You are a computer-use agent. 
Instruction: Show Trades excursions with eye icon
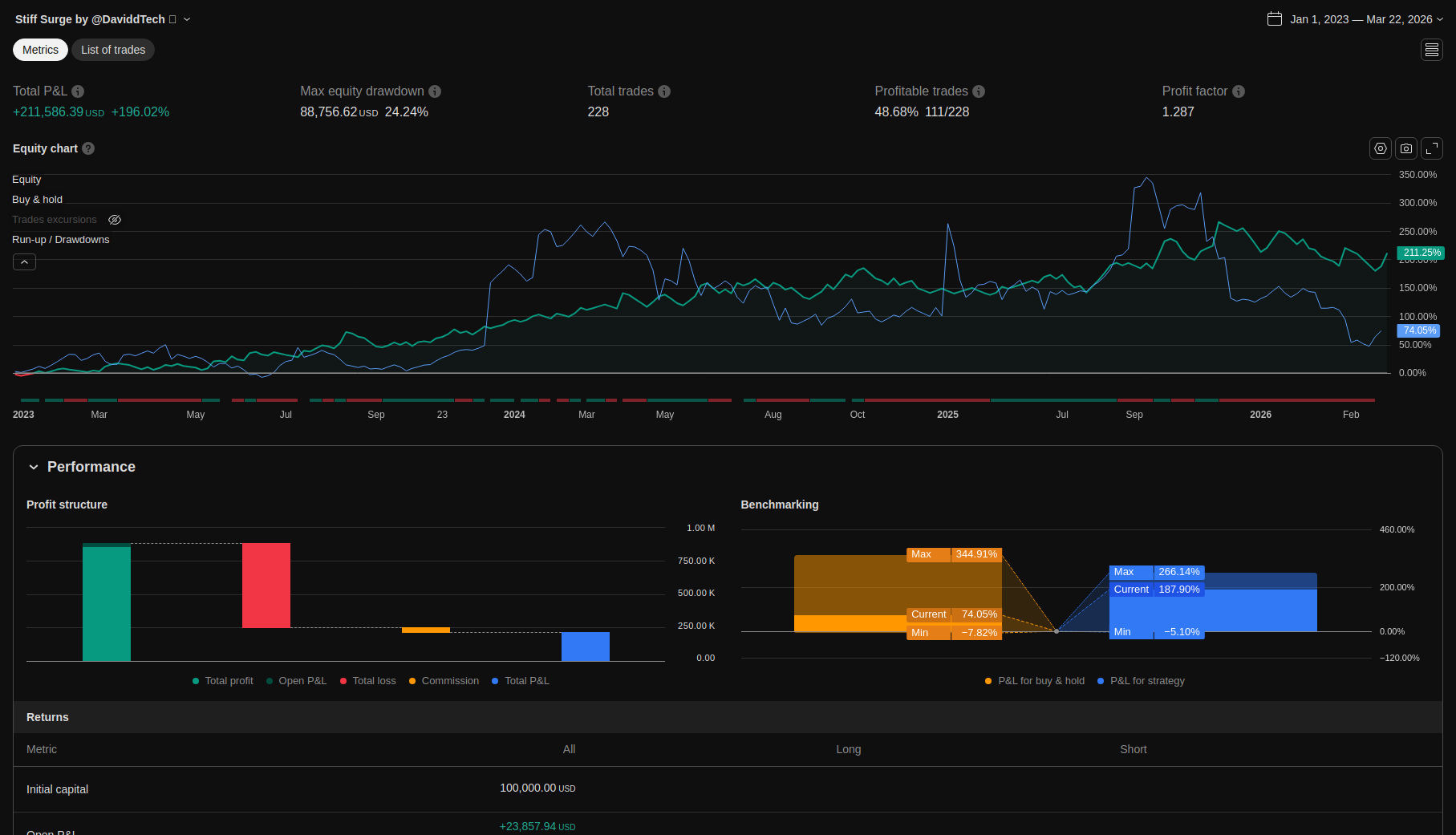click(x=115, y=220)
